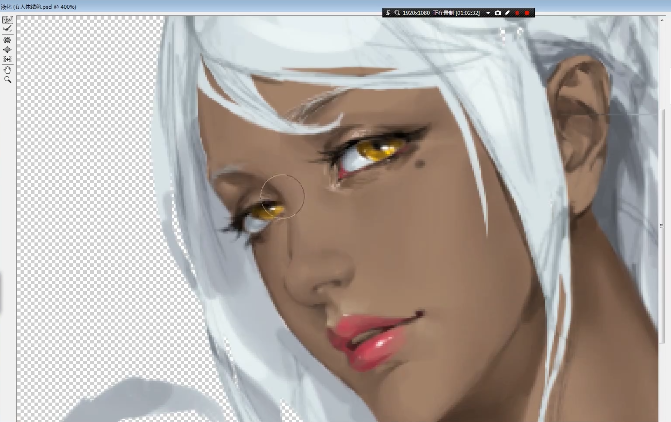Activate the Bloat tool
Viewport: 671px width, 422px height.
pyautogui.click(x=7, y=49)
